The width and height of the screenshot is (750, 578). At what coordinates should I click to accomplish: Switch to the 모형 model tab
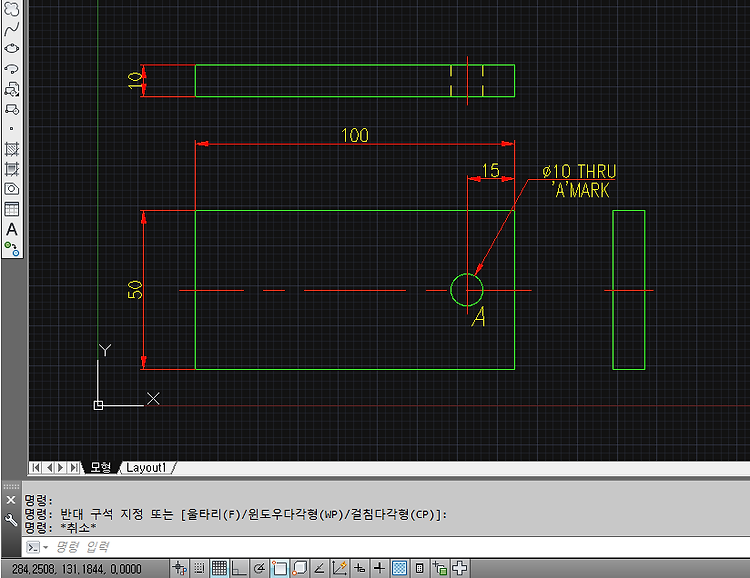[x=100, y=467]
